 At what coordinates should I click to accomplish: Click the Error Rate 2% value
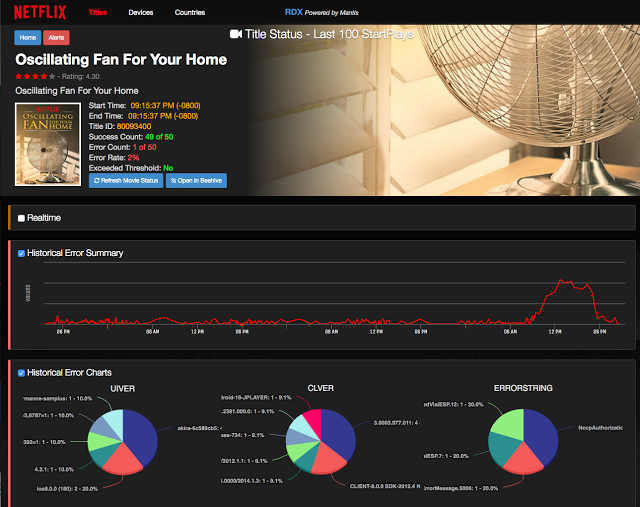pyautogui.click(x=133, y=158)
